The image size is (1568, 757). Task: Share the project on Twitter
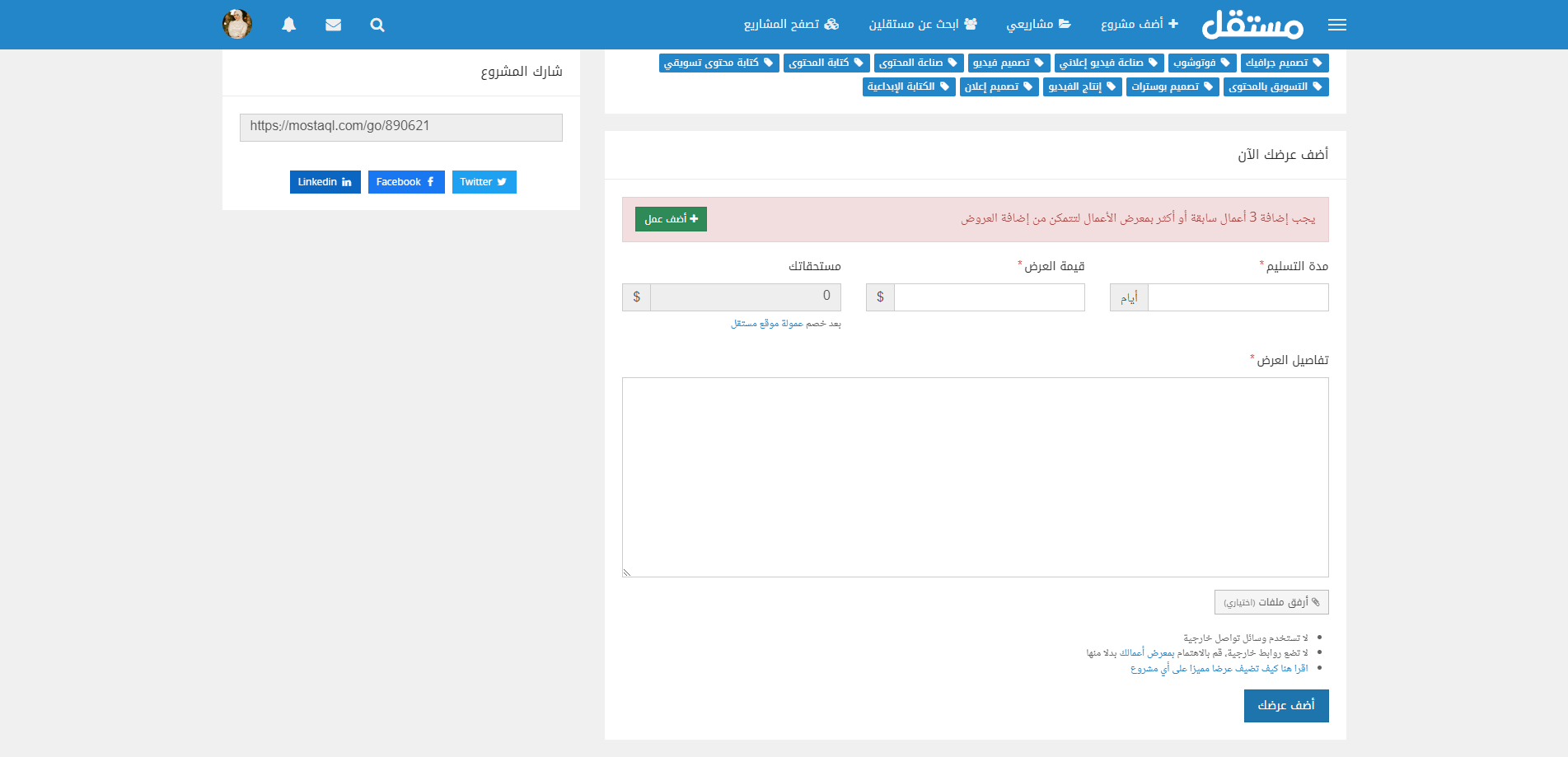click(484, 182)
